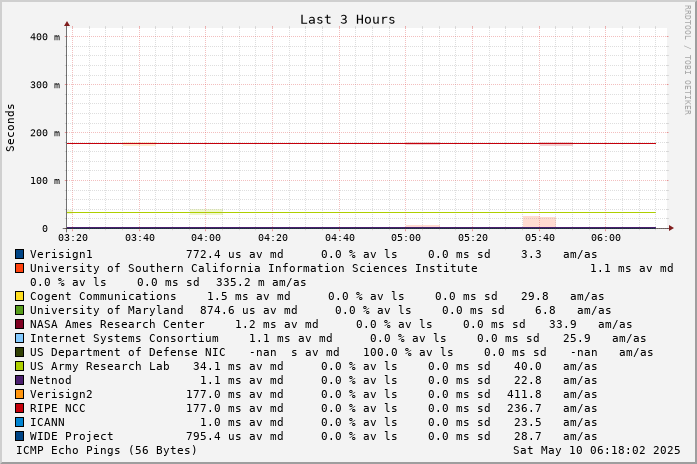
Task: Click the "335.2 m" am/as value
Action: 241,282
